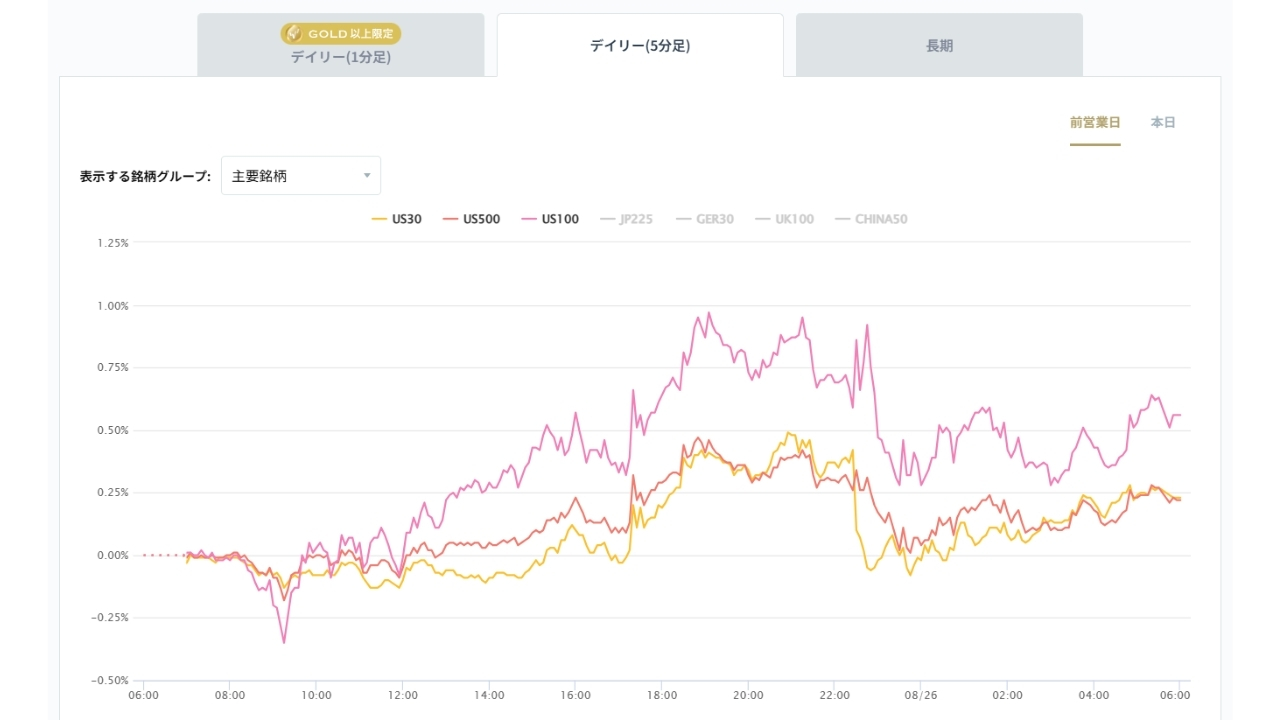Switch the chart to 本日

pos(1163,123)
